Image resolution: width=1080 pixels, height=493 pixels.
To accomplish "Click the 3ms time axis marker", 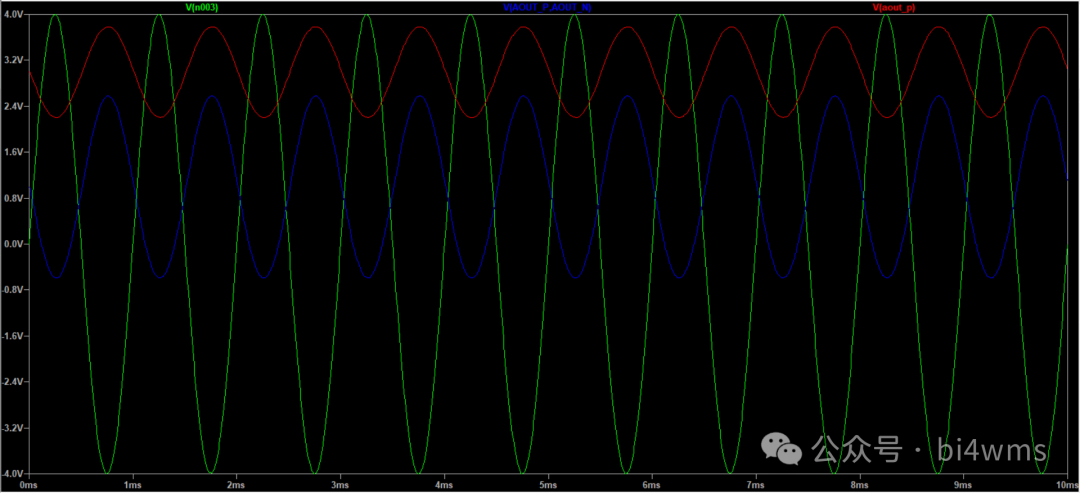I will [x=340, y=485].
